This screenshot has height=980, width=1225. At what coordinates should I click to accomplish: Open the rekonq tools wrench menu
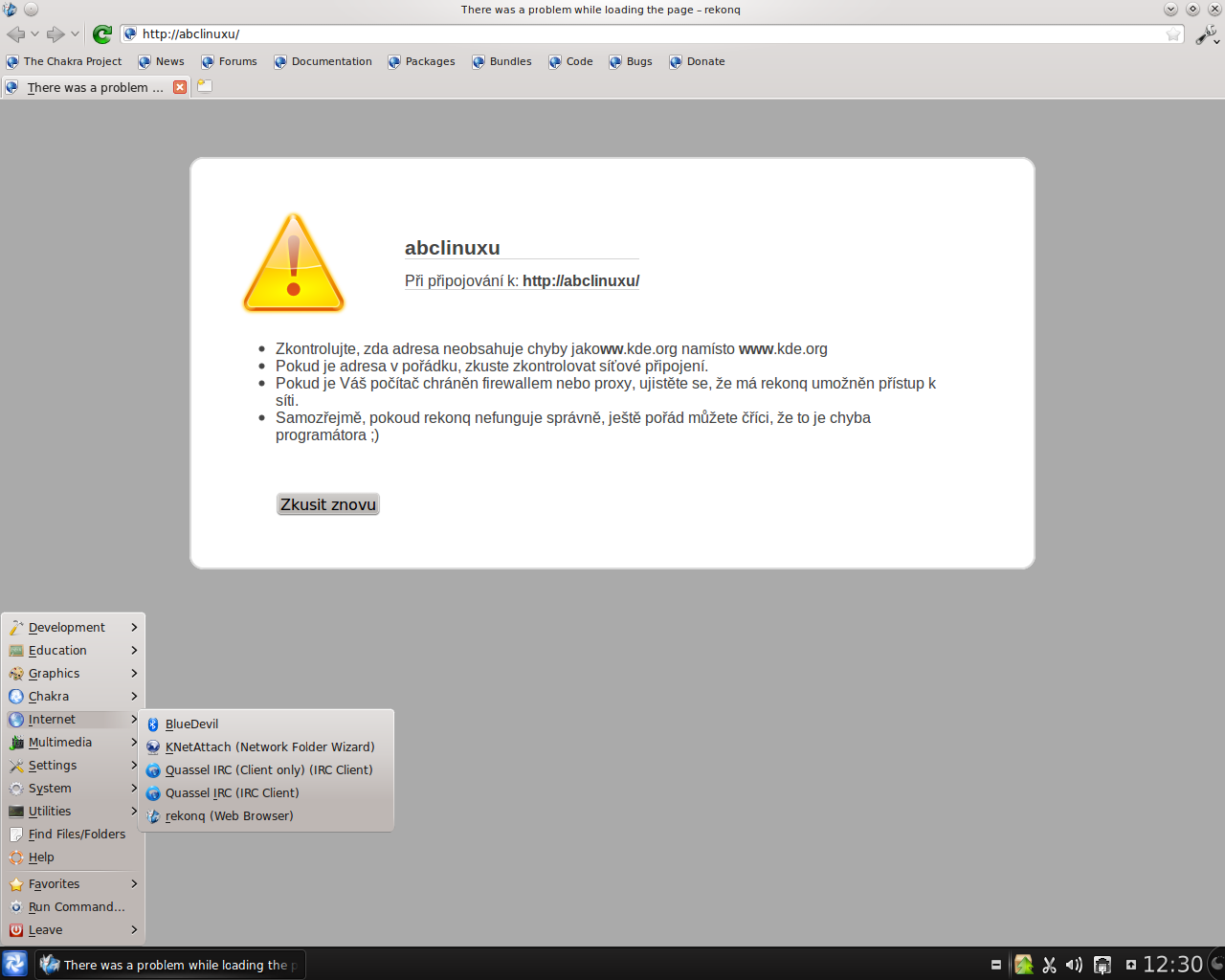pos(1207,34)
